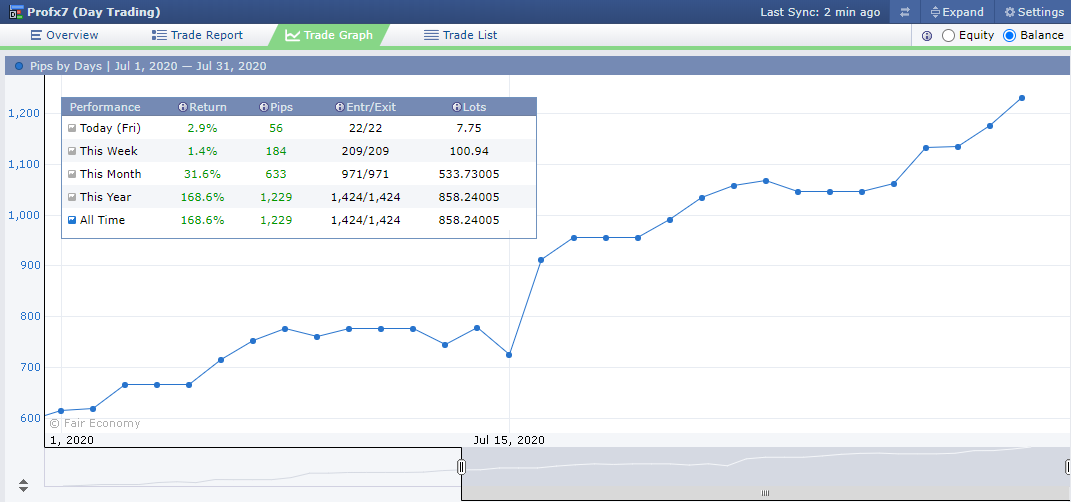The height and width of the screenshot is (502, 1071).
Task: Click the 971/971 Entr/Exit value
Action: point(365,174)
